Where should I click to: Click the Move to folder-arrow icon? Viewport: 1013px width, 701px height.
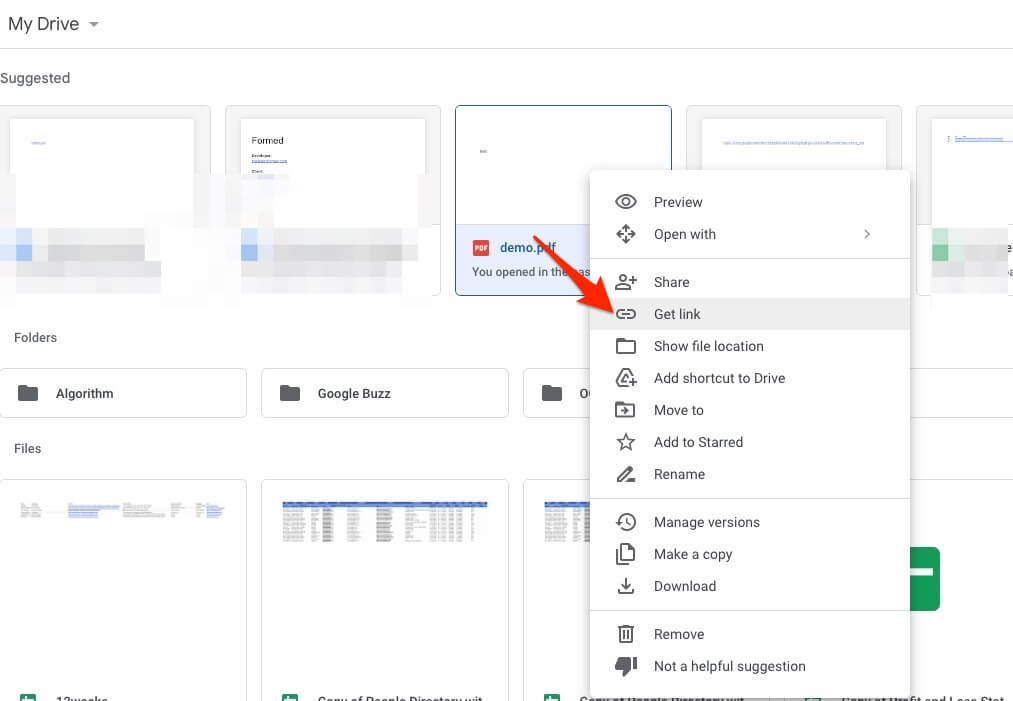[x=626, y=410]
